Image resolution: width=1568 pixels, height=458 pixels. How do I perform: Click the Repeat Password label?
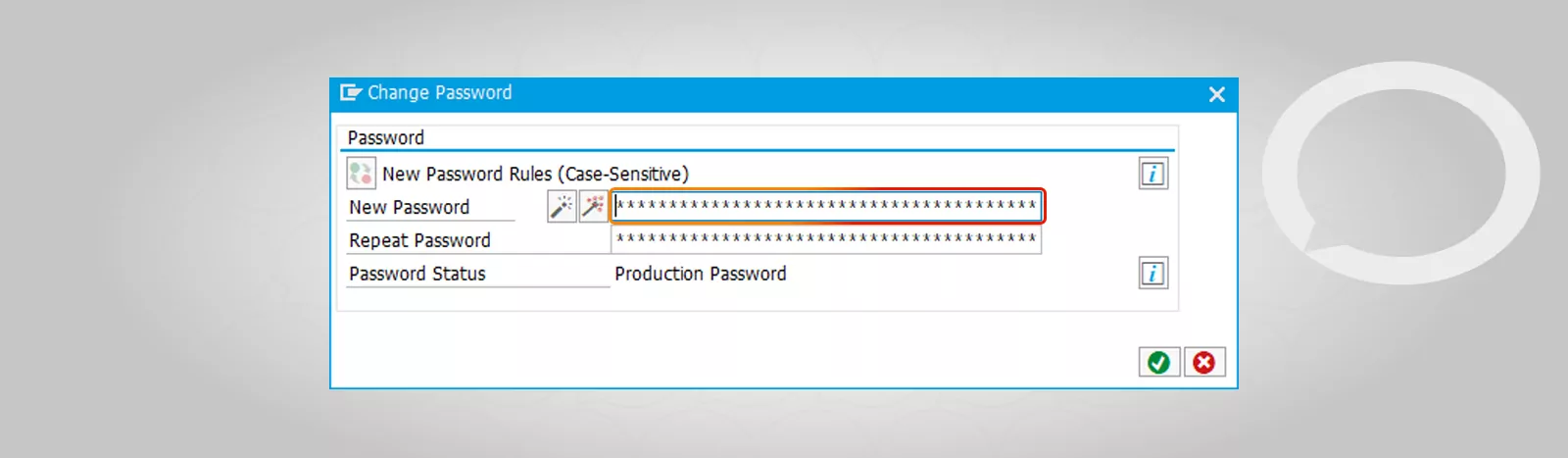[x=419, y=240]
